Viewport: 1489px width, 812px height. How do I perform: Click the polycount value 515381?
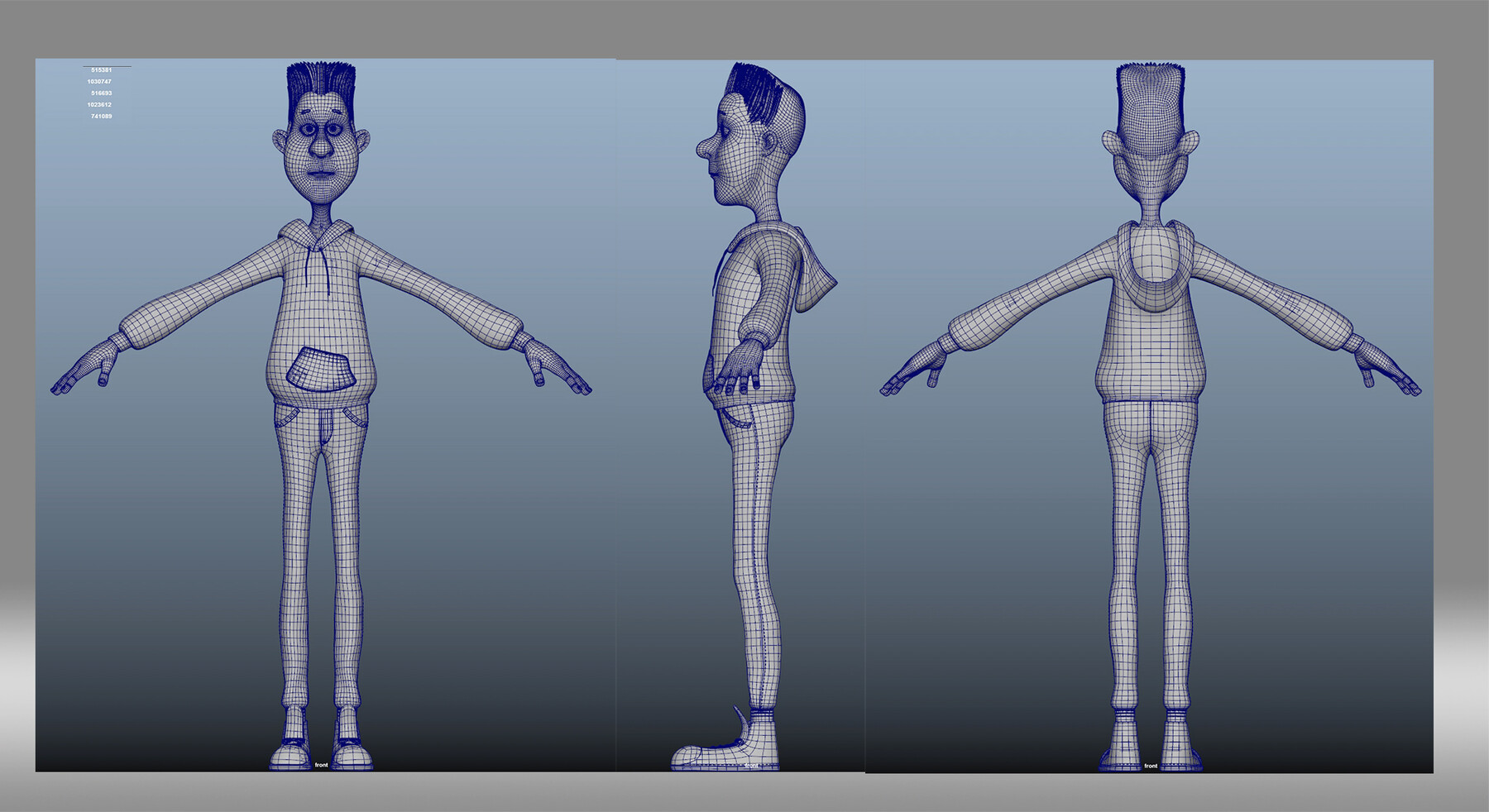pyautogui.click(x=101, y=70)
